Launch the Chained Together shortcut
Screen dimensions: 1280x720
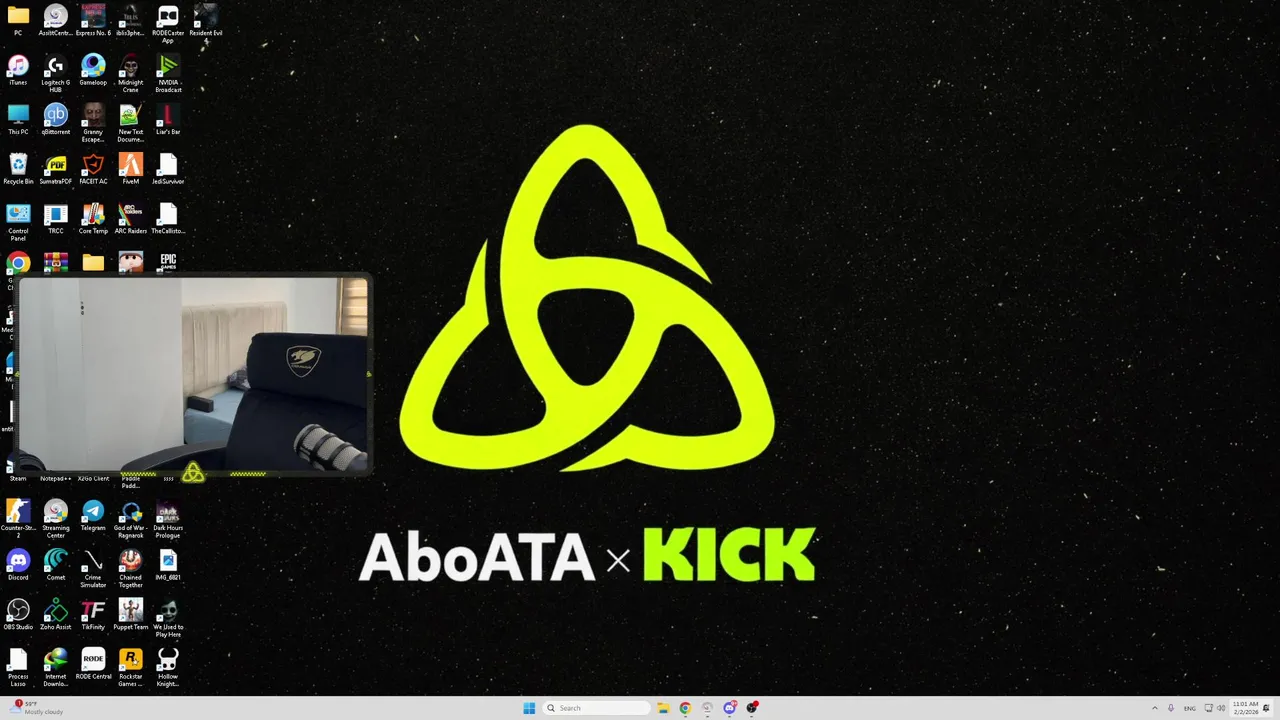131,569
